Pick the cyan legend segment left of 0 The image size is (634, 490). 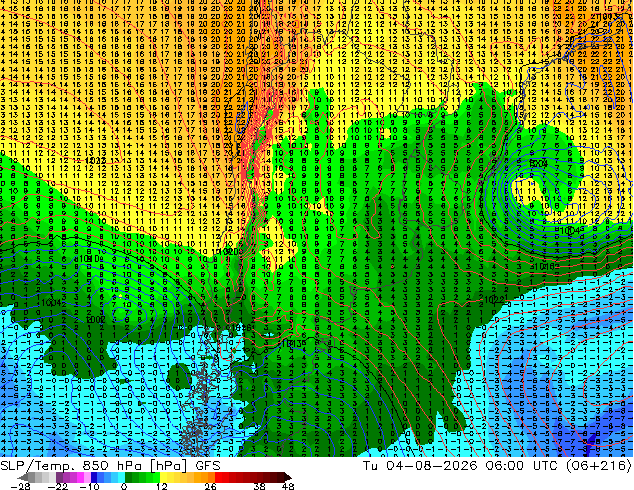pyautogui.click(x=121, y=477)
